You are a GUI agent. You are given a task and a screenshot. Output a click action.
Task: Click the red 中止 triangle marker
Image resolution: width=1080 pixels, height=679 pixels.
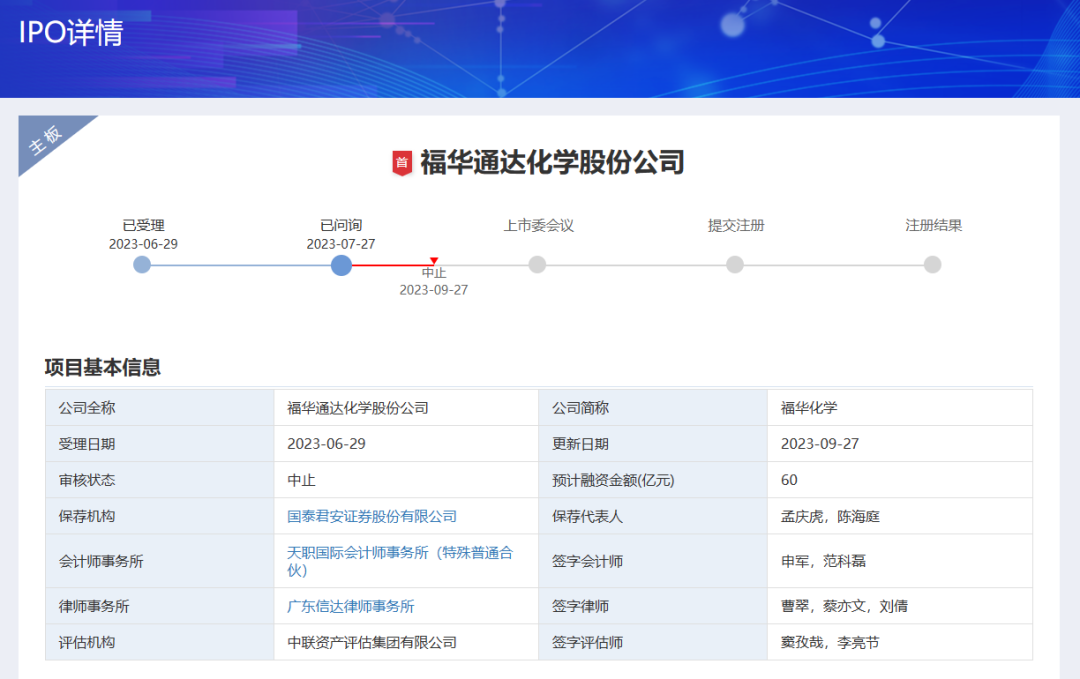434,260
